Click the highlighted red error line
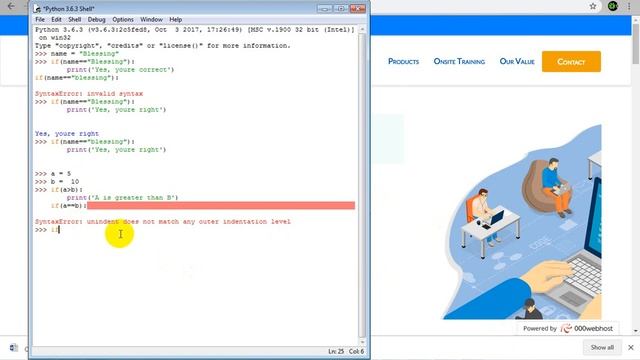640x360 pixels. pyautogui.click(x=221, y=205)
